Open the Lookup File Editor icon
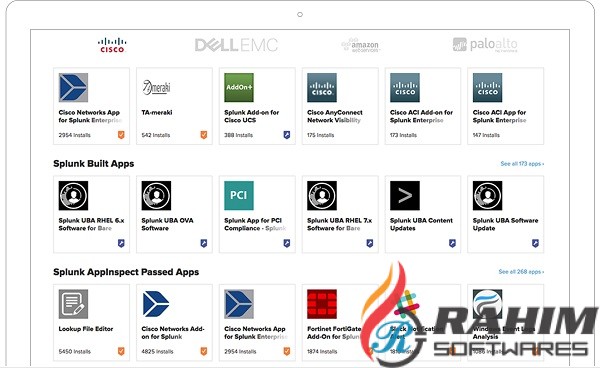 tap(73, 304)
